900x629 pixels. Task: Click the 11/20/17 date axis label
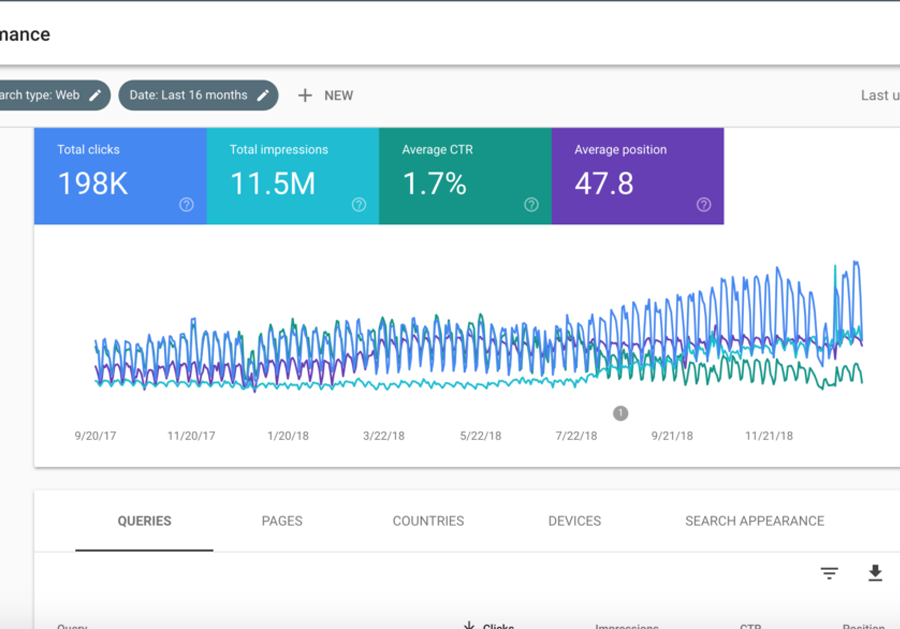[x=191, y=436]
